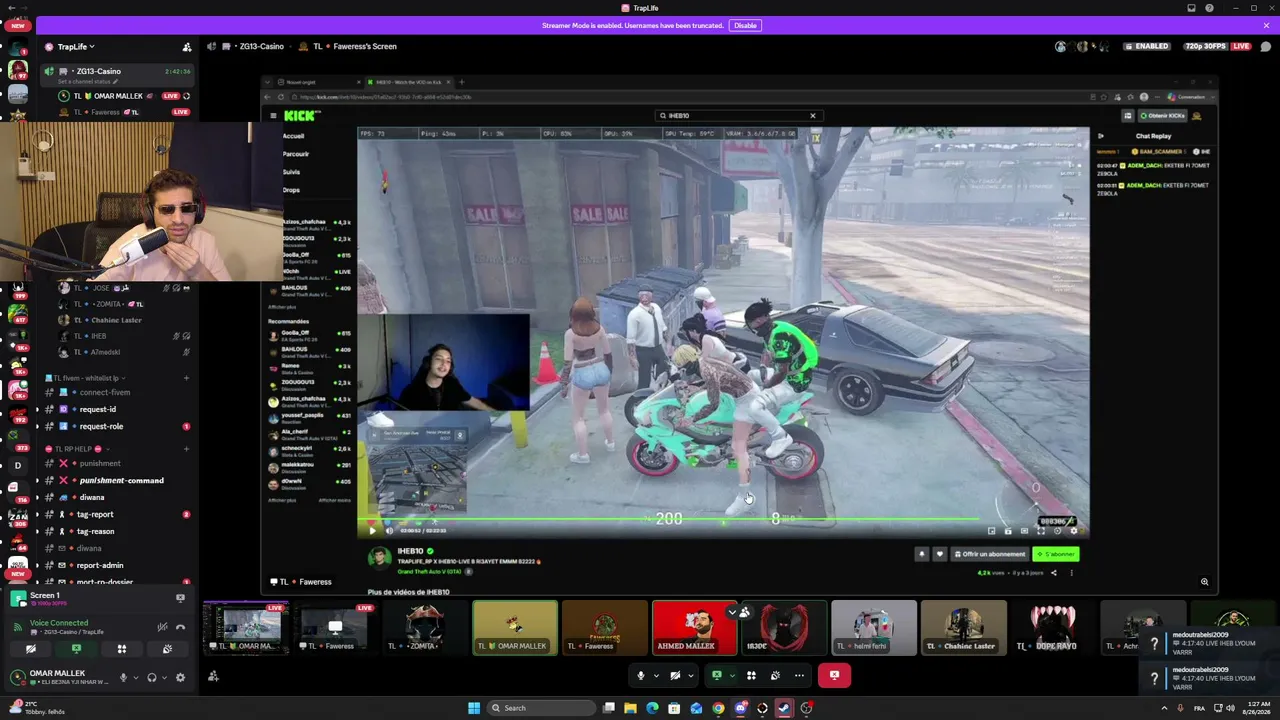
Task: Click Offrir un abonnement on Kick
Action: [x=989, y=554]
